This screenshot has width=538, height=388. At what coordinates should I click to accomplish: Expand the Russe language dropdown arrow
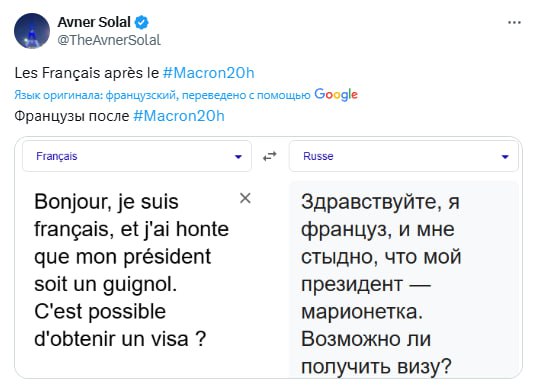(505, 157)
